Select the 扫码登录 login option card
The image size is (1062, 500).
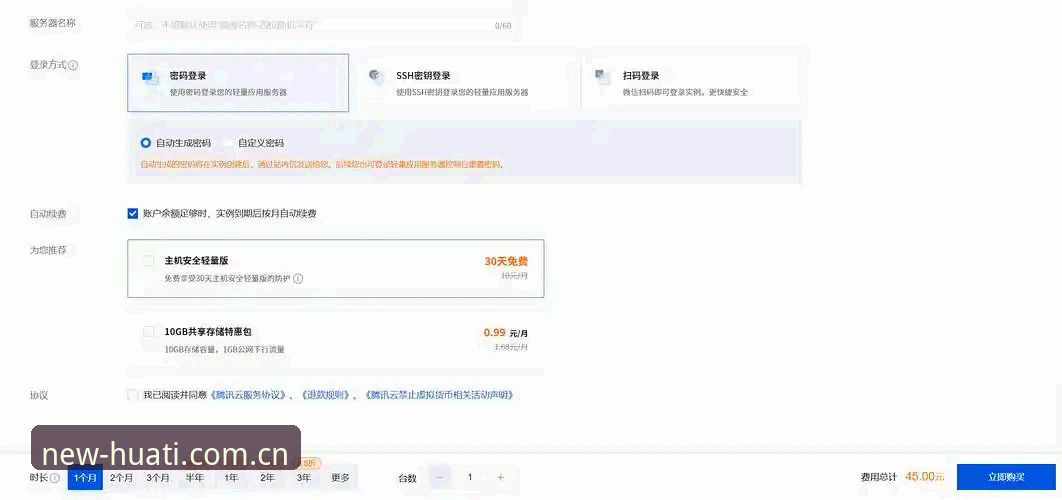click(x=689, y=83)
